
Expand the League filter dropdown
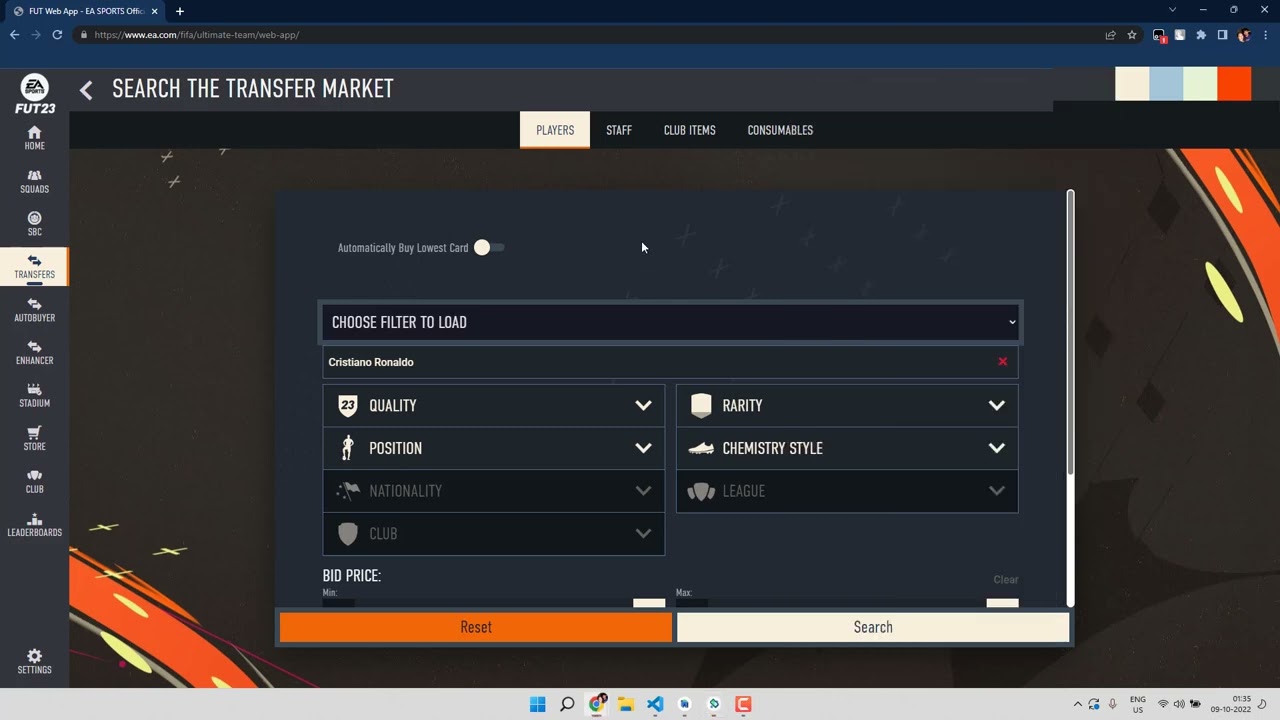[847, 491]
